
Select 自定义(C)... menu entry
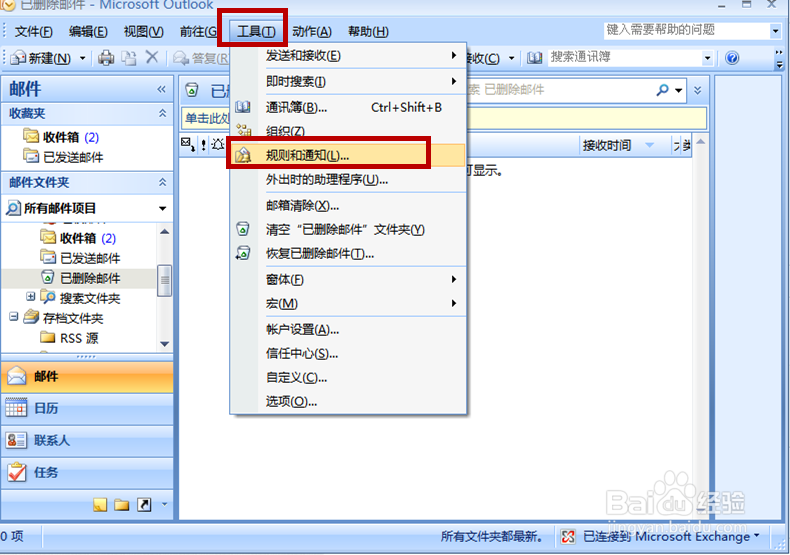348,378
